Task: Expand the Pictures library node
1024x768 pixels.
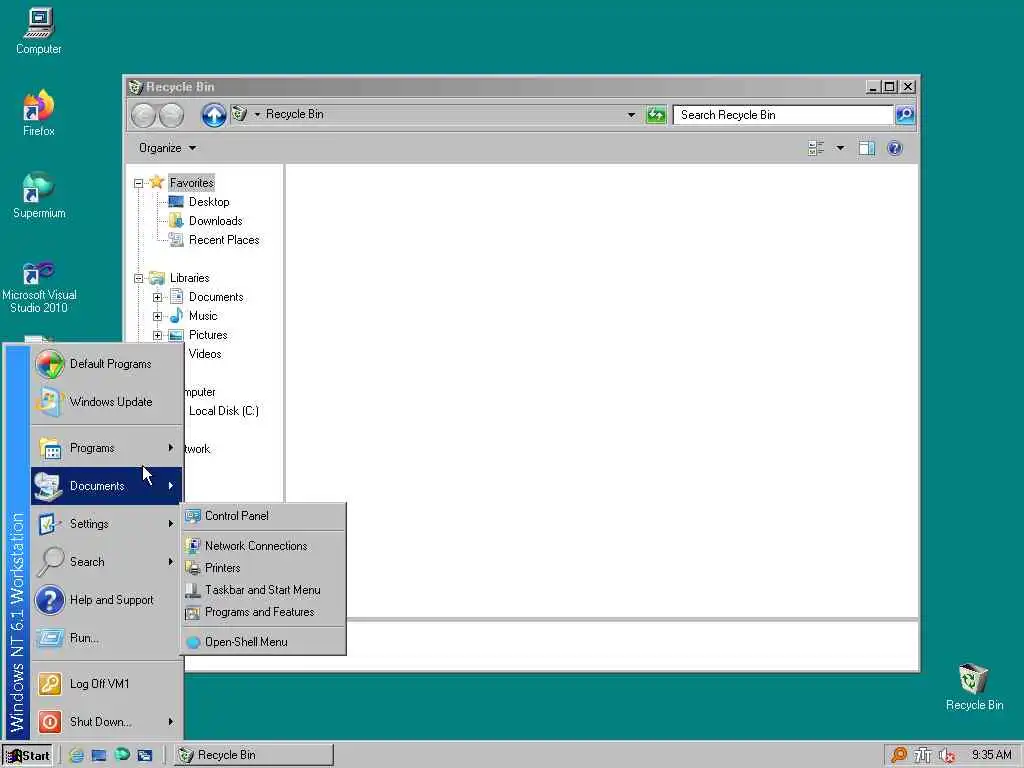Action: pos(157,335)
